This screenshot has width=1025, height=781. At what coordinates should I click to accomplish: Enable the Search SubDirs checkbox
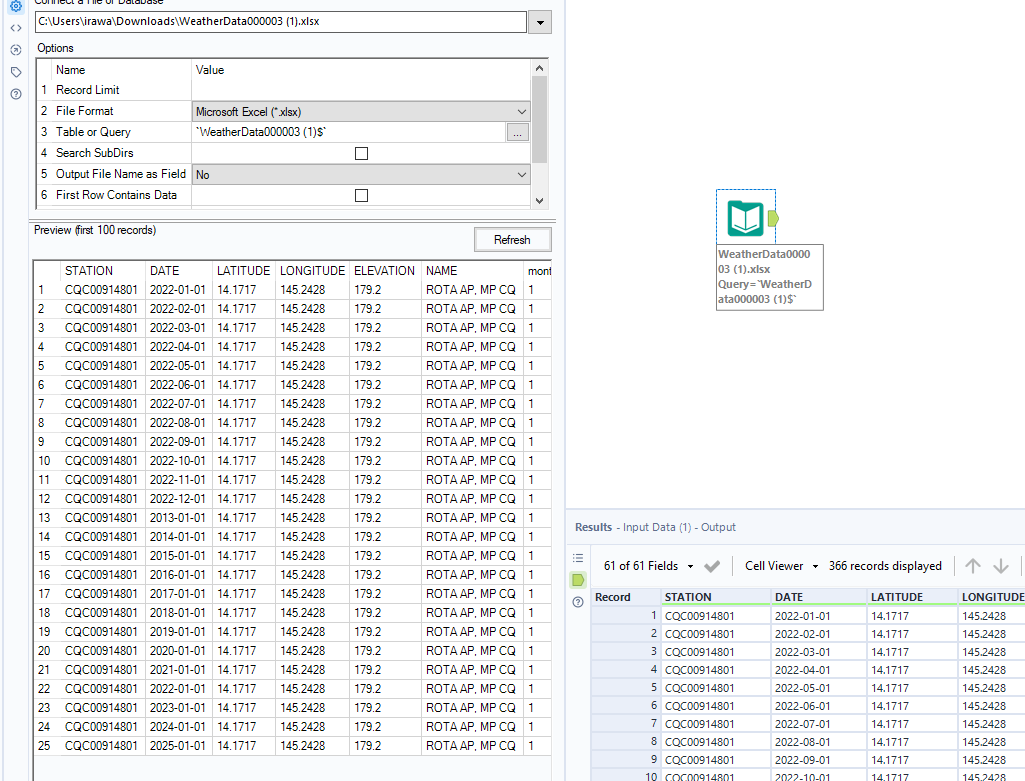(x=361, y=153)
